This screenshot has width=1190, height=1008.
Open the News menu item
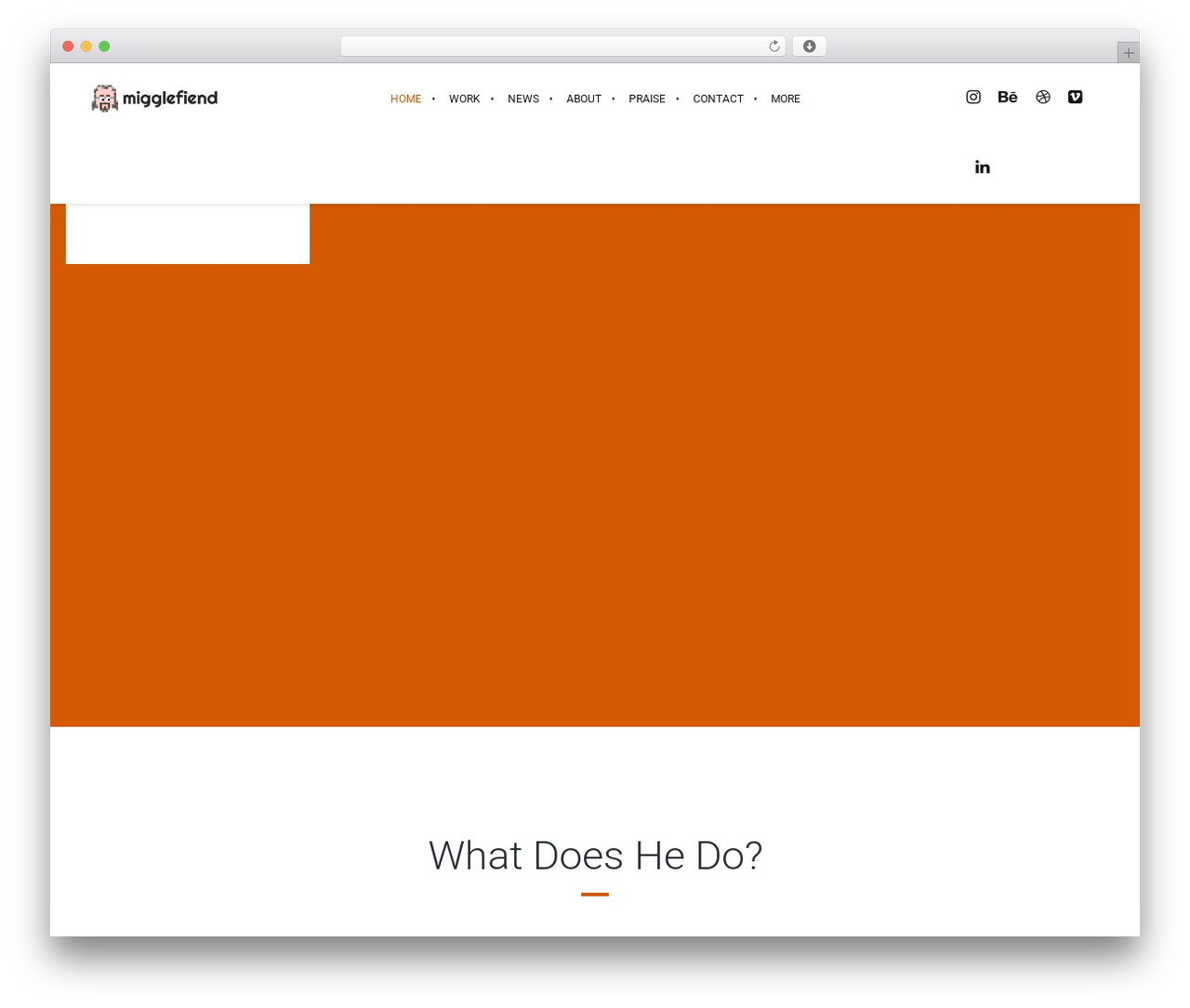pos(523,99)
